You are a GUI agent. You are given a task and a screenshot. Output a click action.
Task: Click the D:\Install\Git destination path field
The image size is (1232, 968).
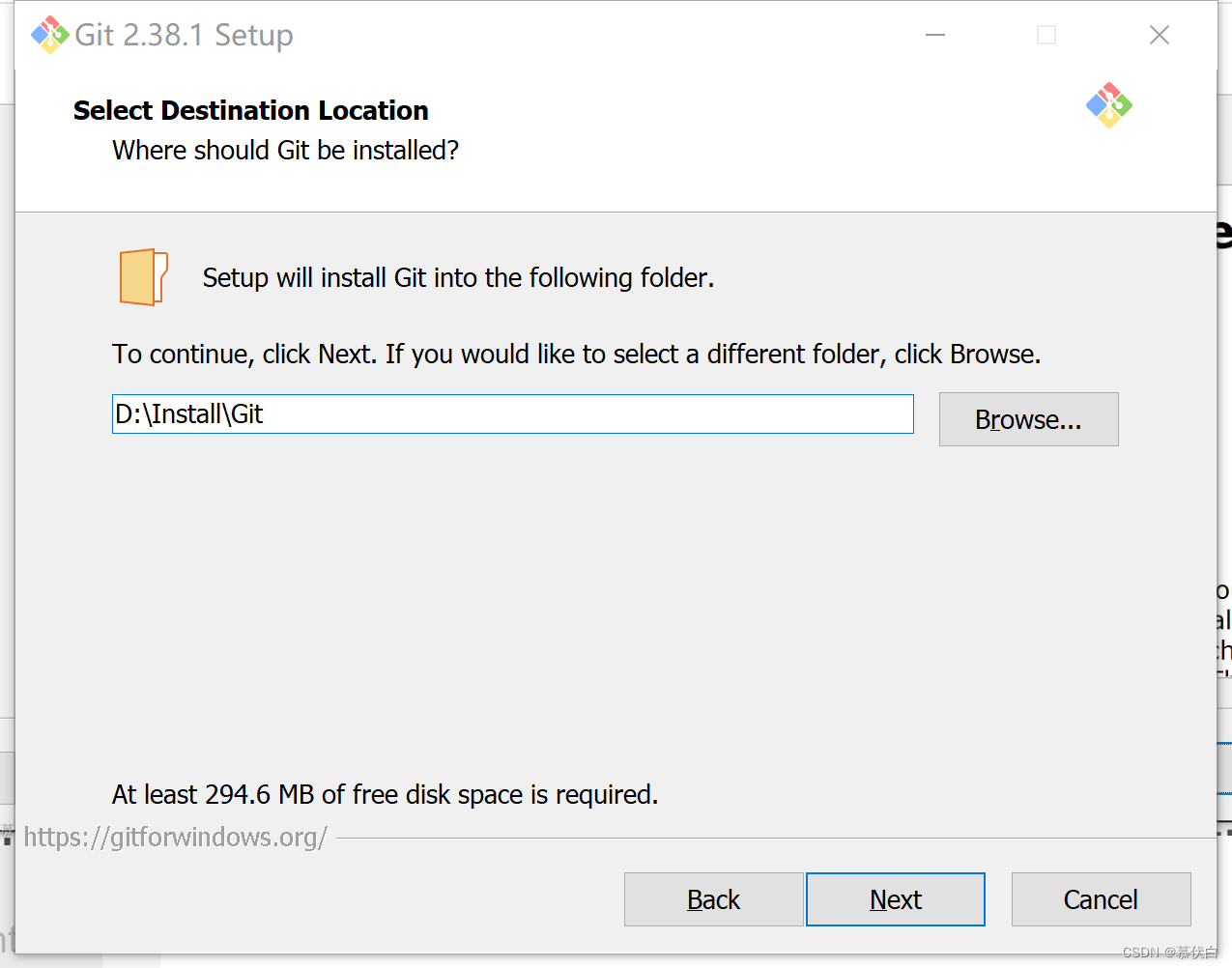click(x=512, y=414)
